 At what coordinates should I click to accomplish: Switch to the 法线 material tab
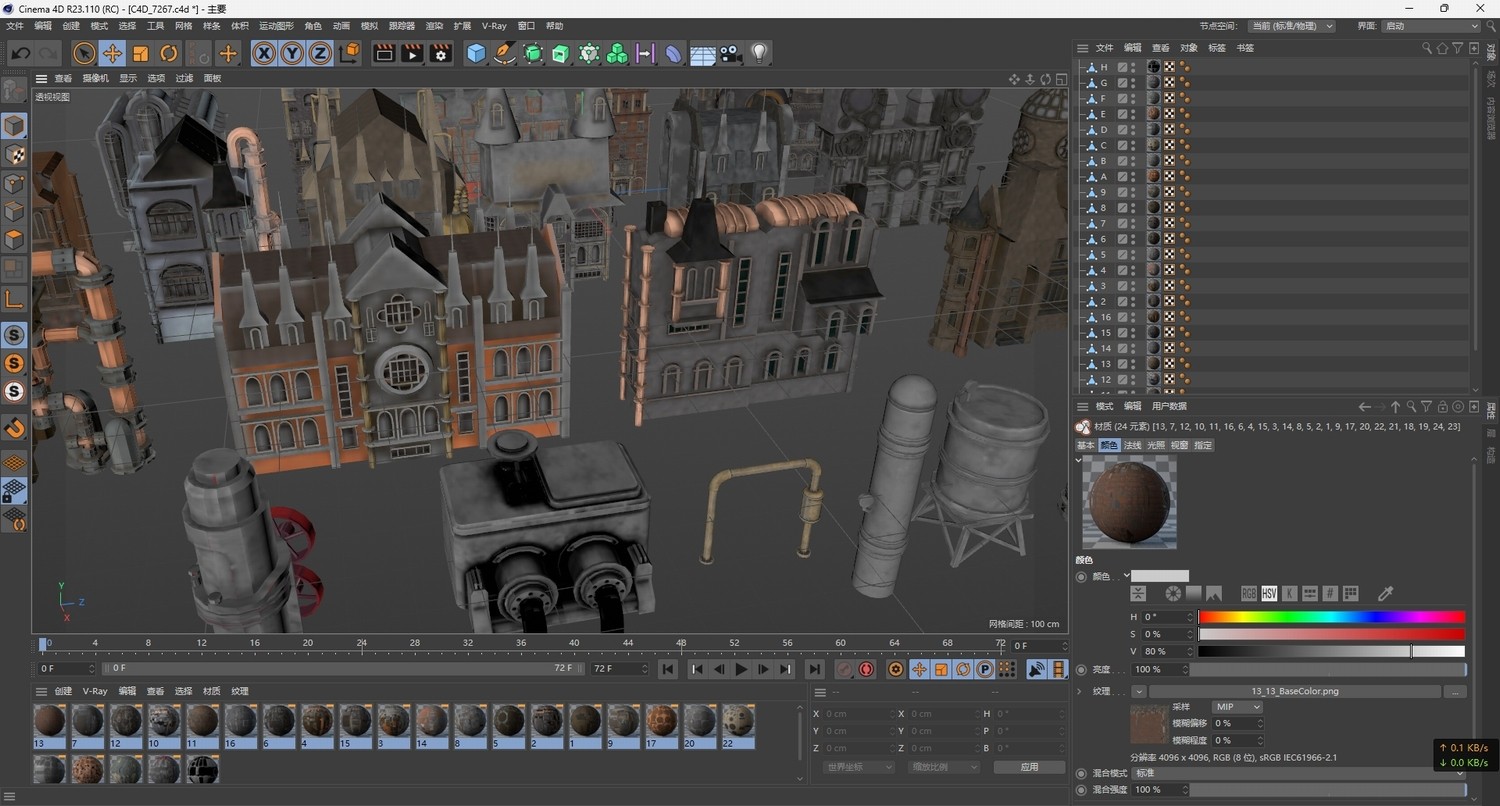(x=1132, y=445)
